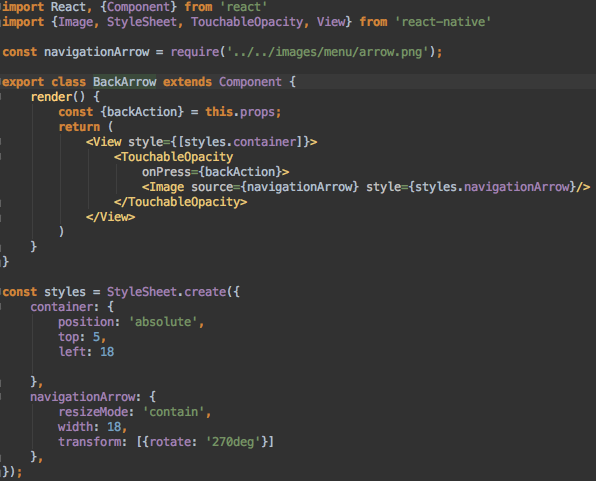Click the extends keyword

187,82
